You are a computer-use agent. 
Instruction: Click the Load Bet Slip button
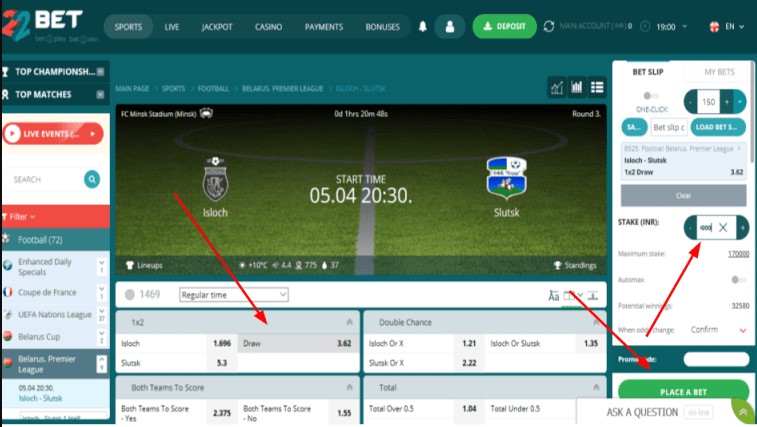[718, 127]
